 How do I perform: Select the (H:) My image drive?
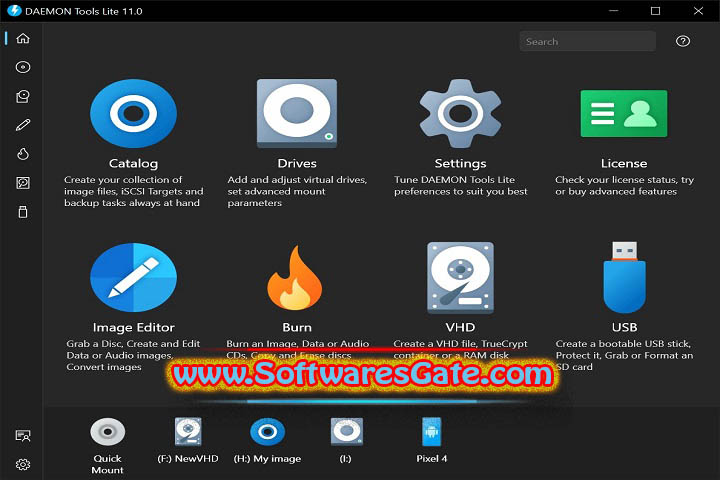268,432
